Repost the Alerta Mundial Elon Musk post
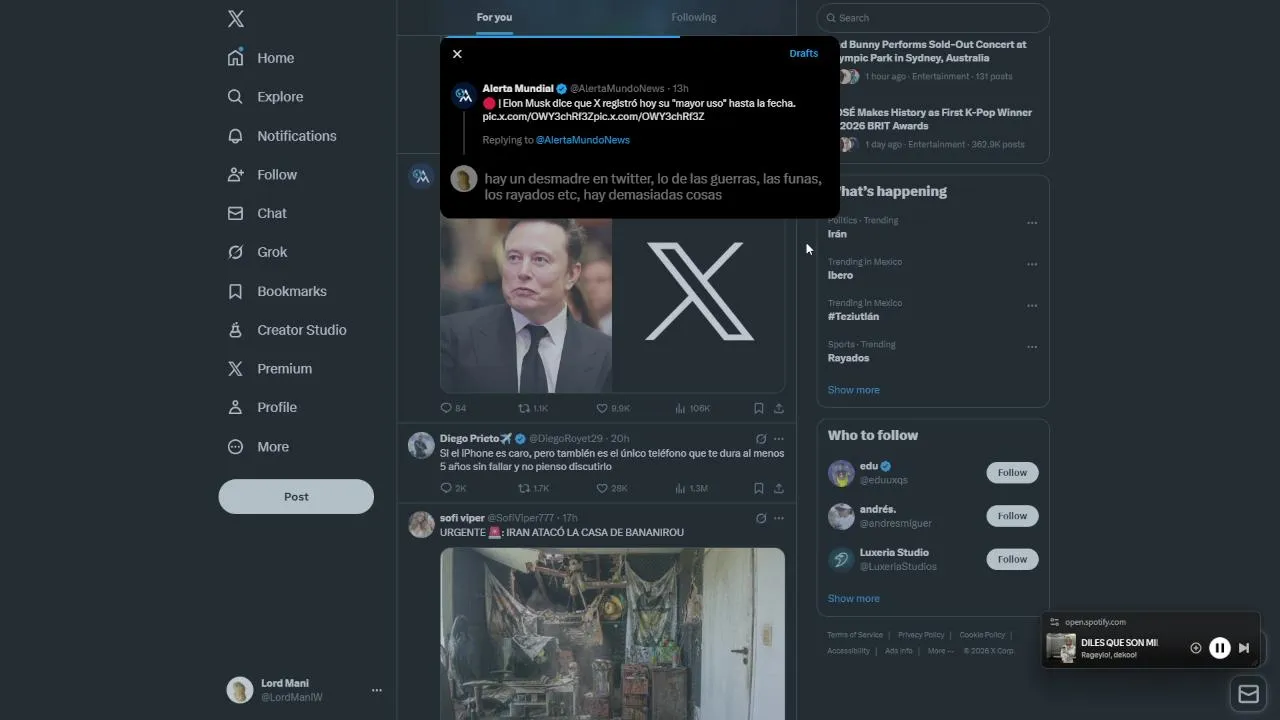Viewport: 1280px width, 720px height. tap(524, 408)
